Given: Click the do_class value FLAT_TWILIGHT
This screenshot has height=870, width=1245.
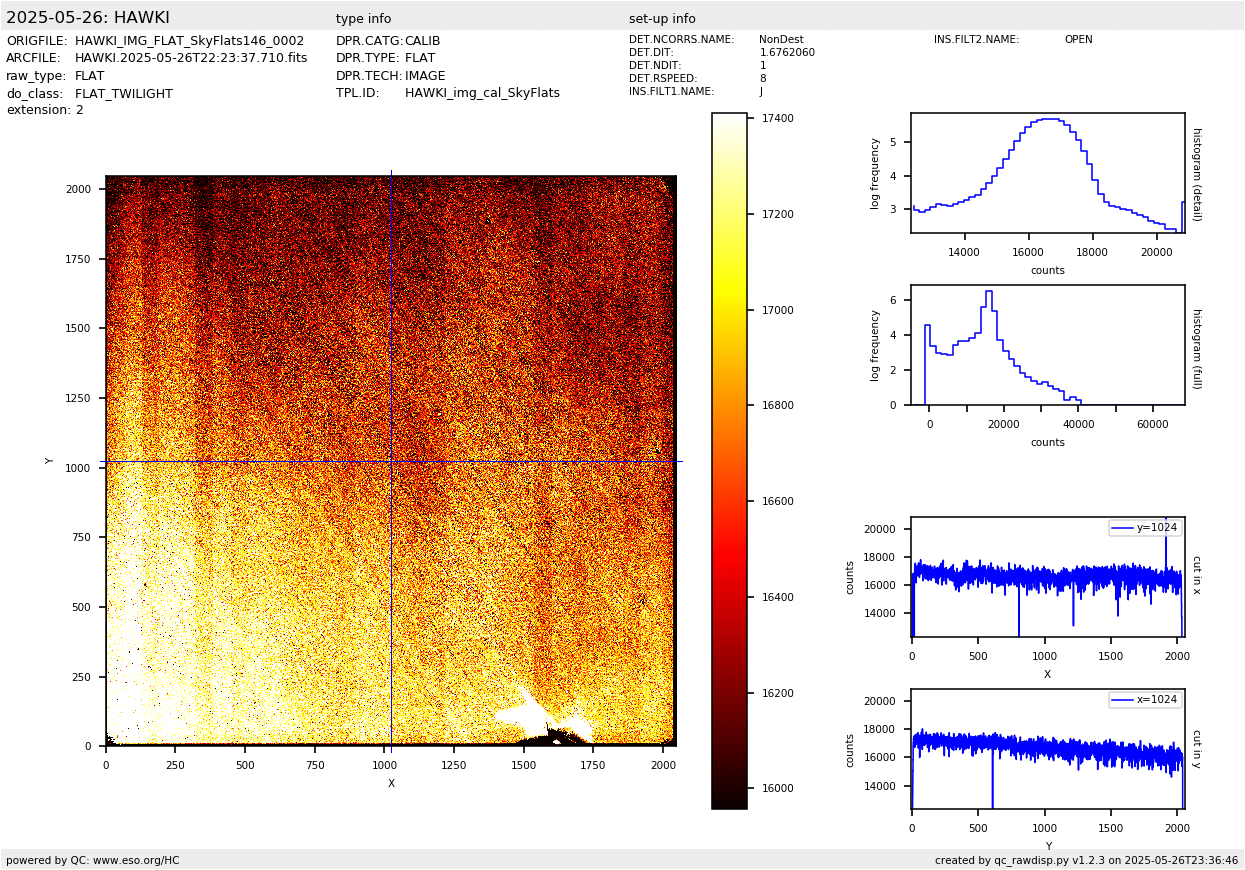Looking at the screenshot, I should 124,94.
